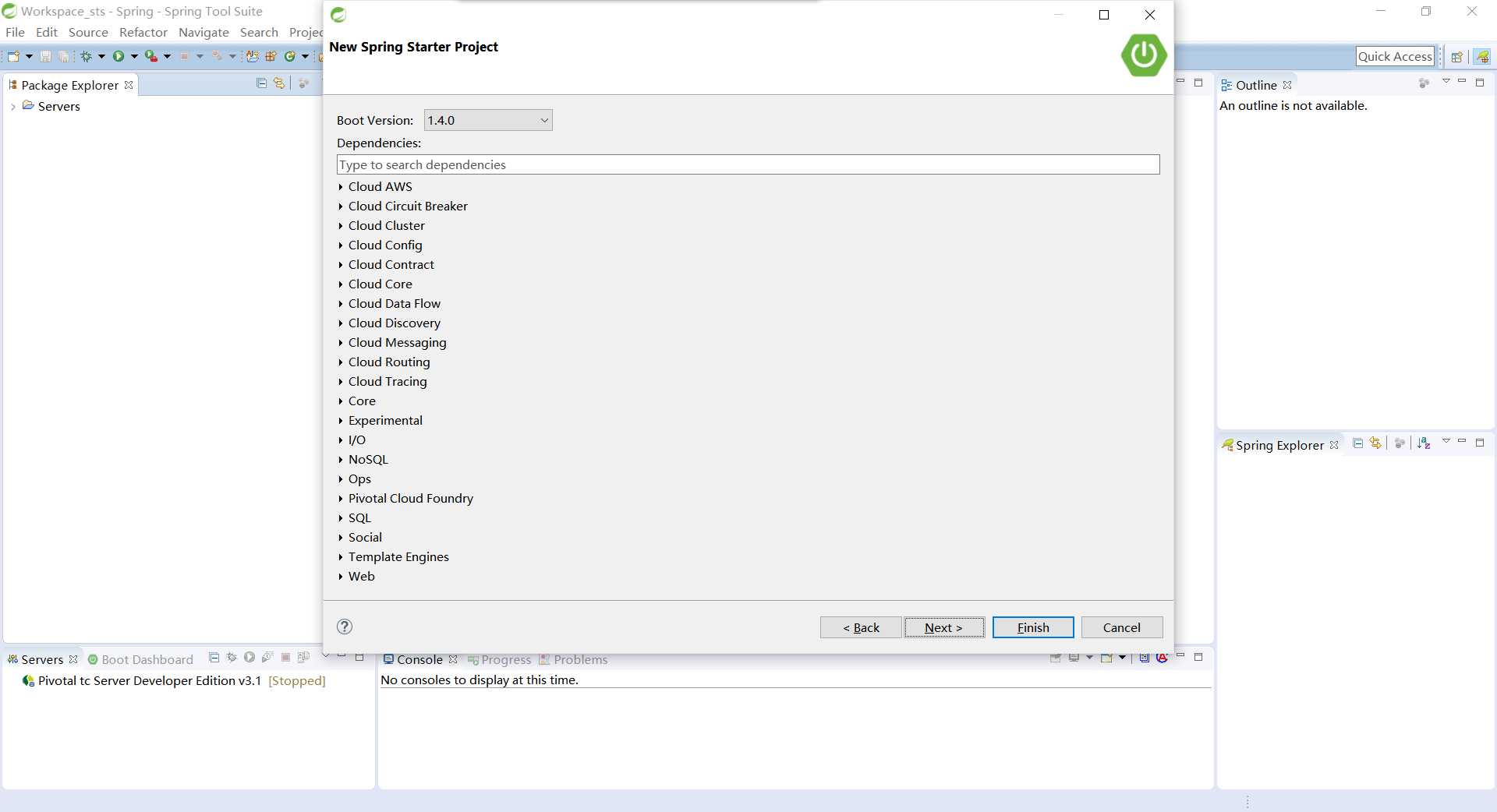Image resolution: width=1497 pixels, height=812 pixels.
Task: Expand the Cloud Config dependency group
Action: click(x=341, y=245)
